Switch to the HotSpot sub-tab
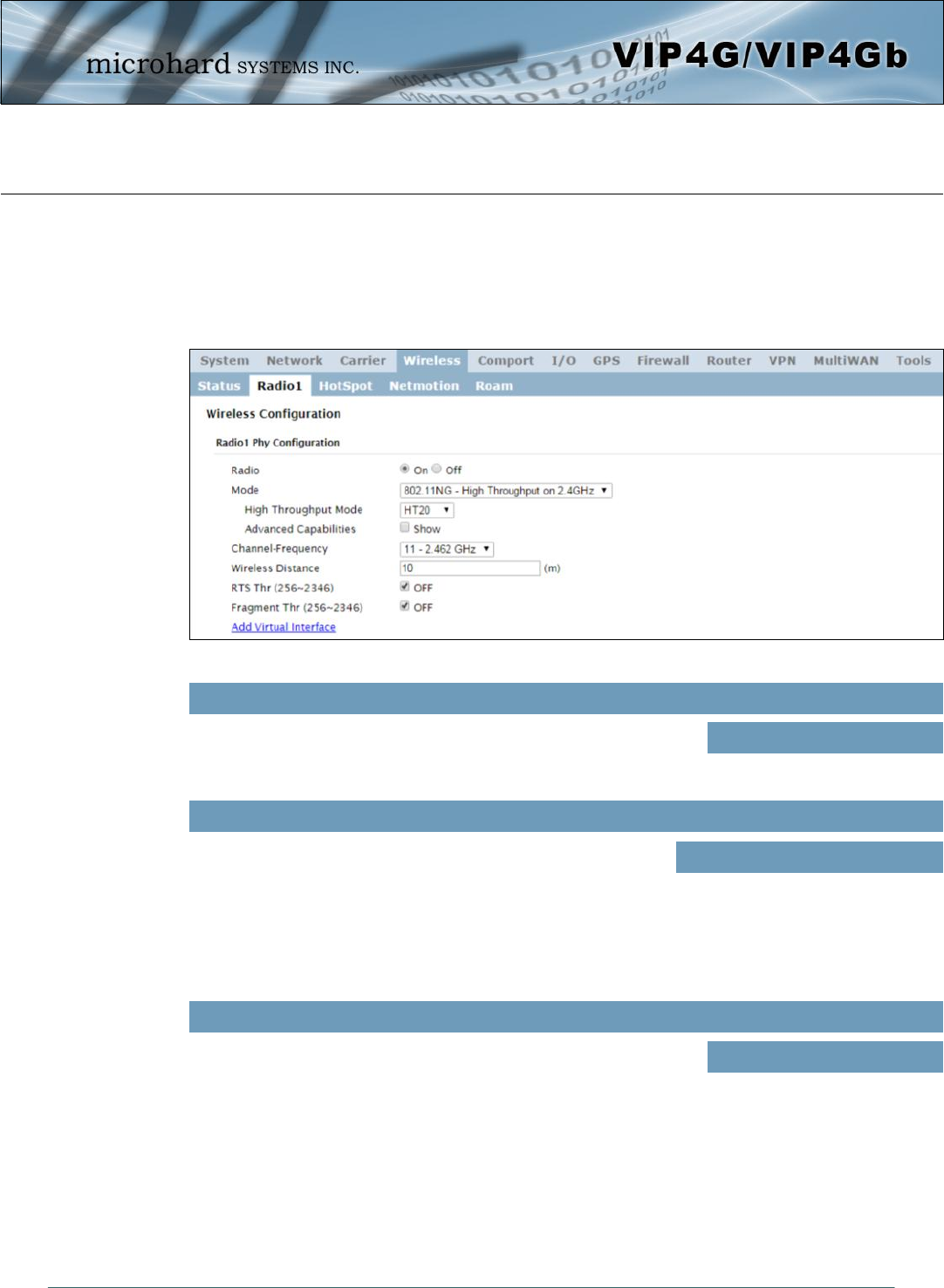Screen dimensions: 944x1288 (x=345, y=386)
